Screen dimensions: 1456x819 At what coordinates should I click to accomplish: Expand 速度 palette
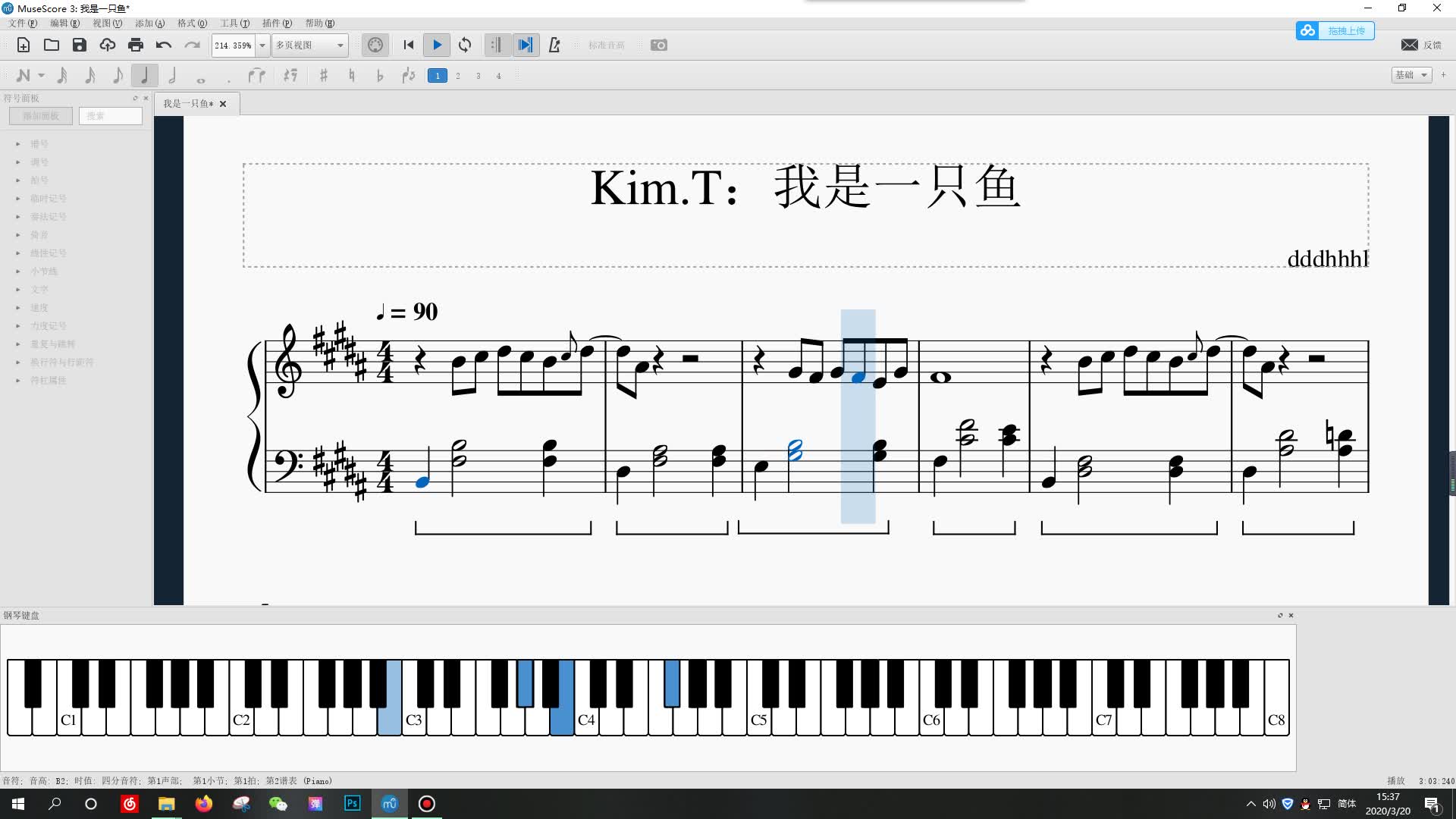pyautogui.click(x=18, y=307)
